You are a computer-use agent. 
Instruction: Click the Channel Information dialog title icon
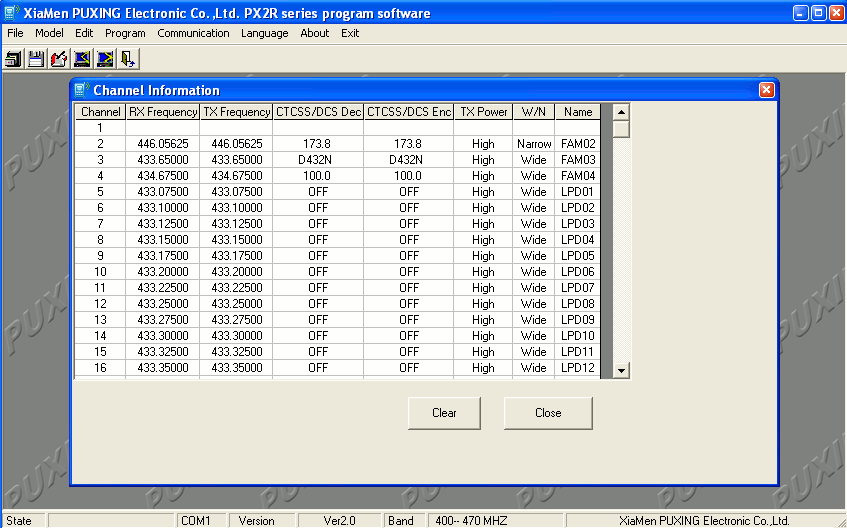pyautogui.click(x=82, y=90)
